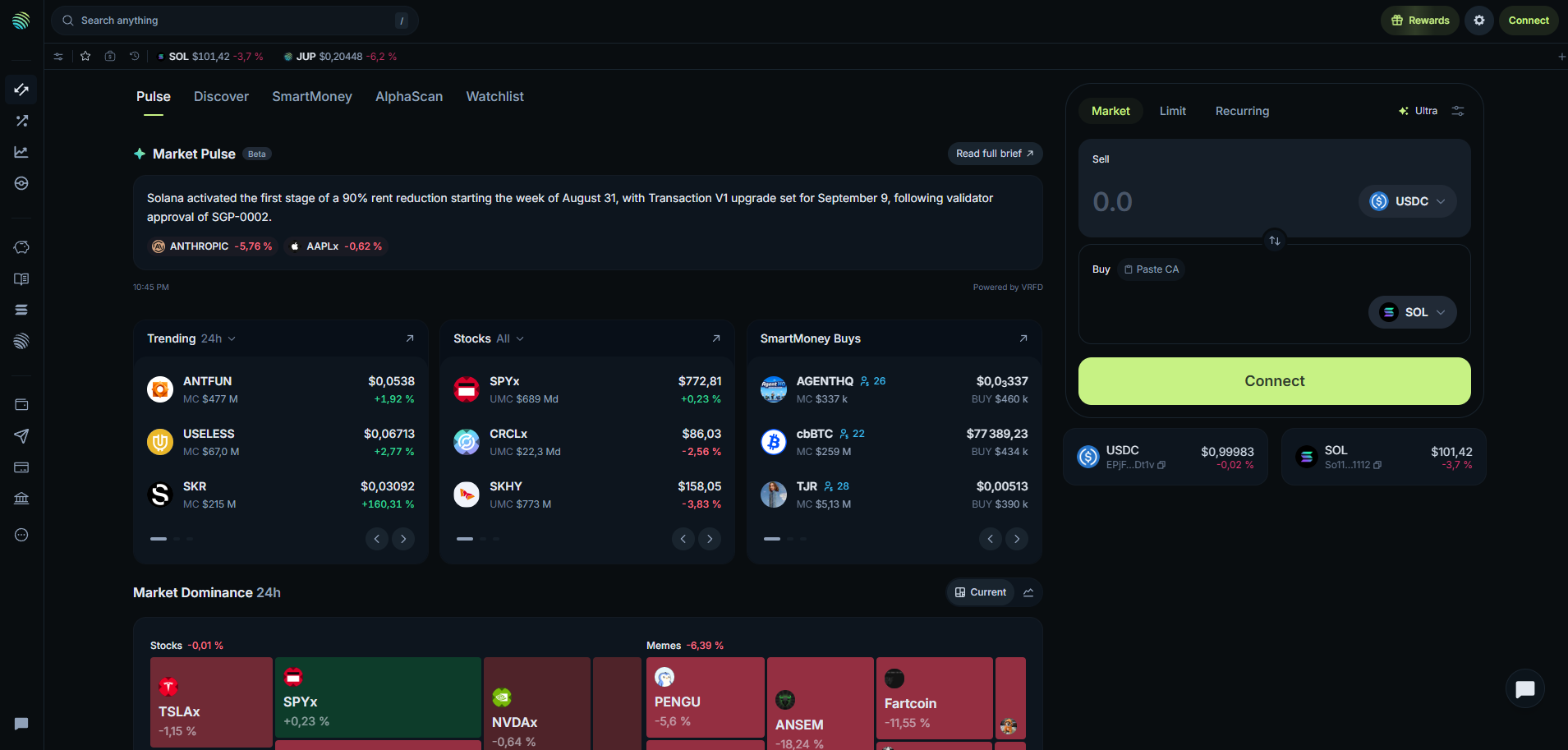
Task: Open the shuffle-arrows icon in the sidebar
Action: (21, 121)
